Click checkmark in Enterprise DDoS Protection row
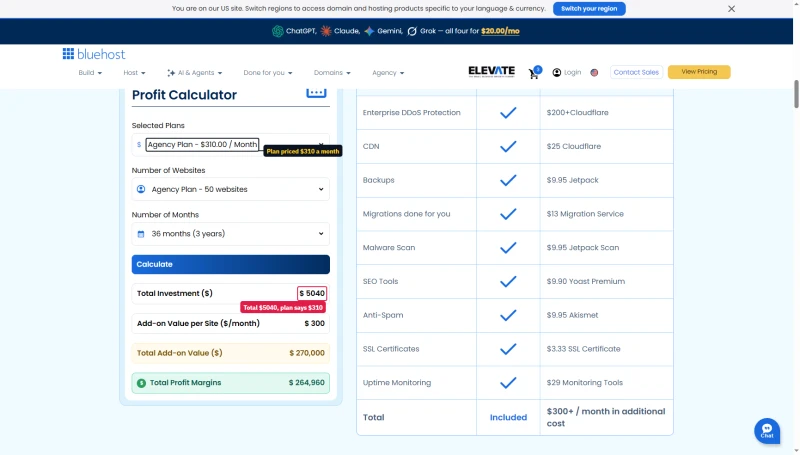Viewport: 800px width, 455px height. (x=508, y=113)
